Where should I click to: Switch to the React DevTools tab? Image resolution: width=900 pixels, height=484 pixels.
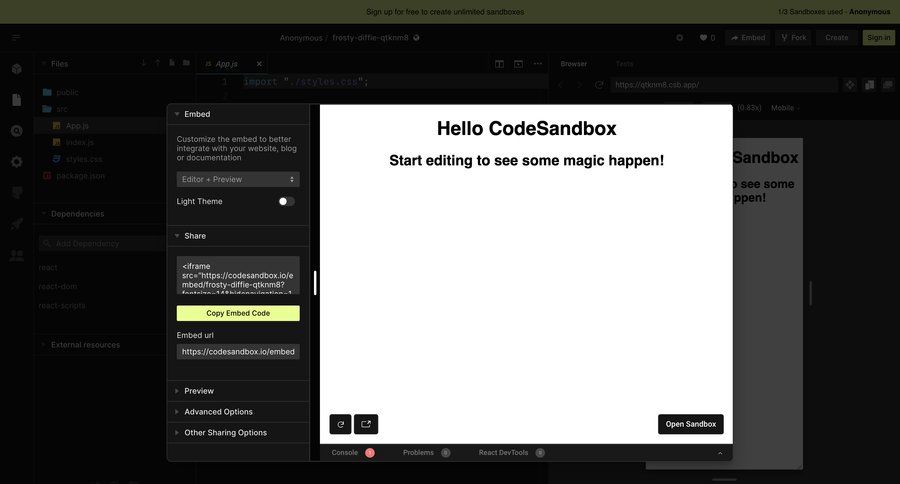click(511, 453)
